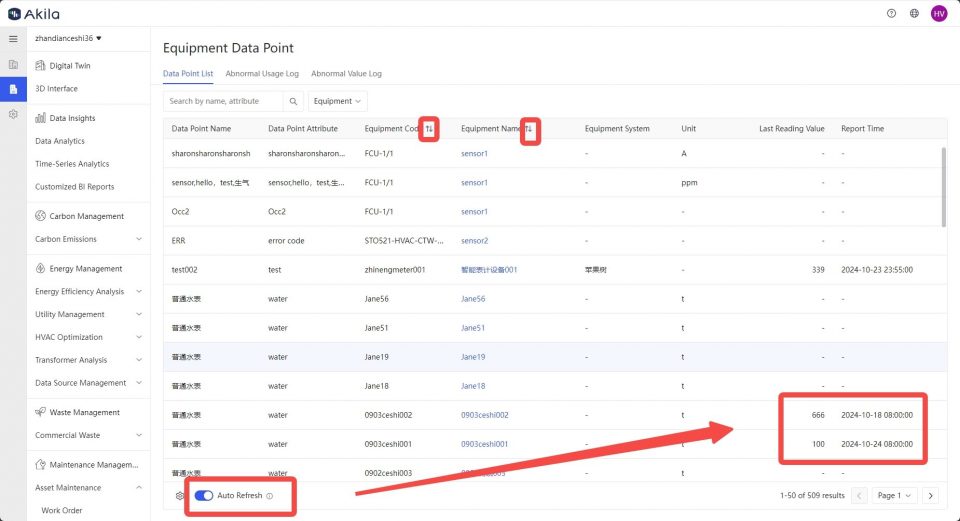This screenshot has width=960, height=521.
Task: Open 3D Interface menu item
Action: (56, 89)
